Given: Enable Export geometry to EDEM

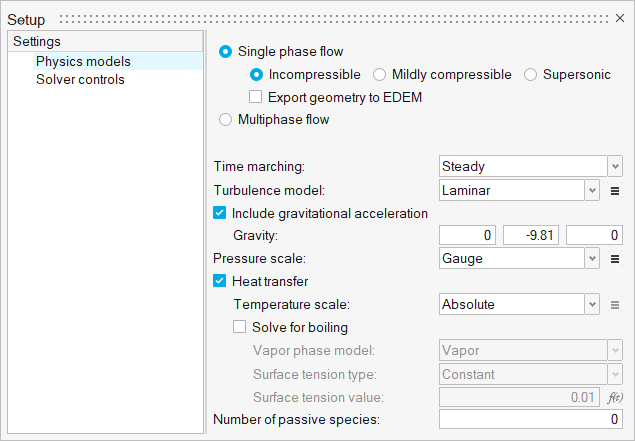Looking at the screenshot, I should [x=256, y=97].
